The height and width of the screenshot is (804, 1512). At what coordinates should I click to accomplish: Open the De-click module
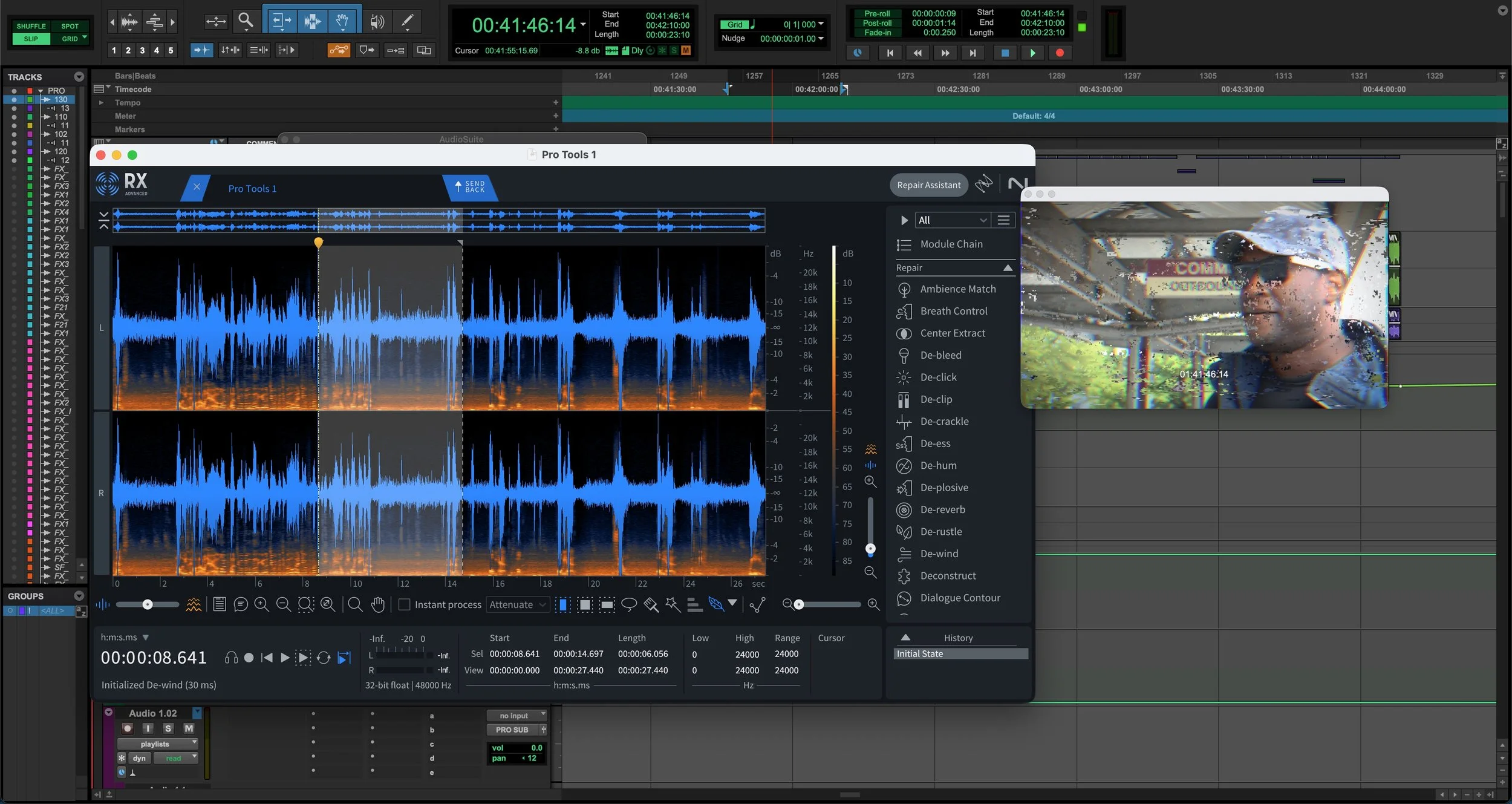tap(938, 377)
